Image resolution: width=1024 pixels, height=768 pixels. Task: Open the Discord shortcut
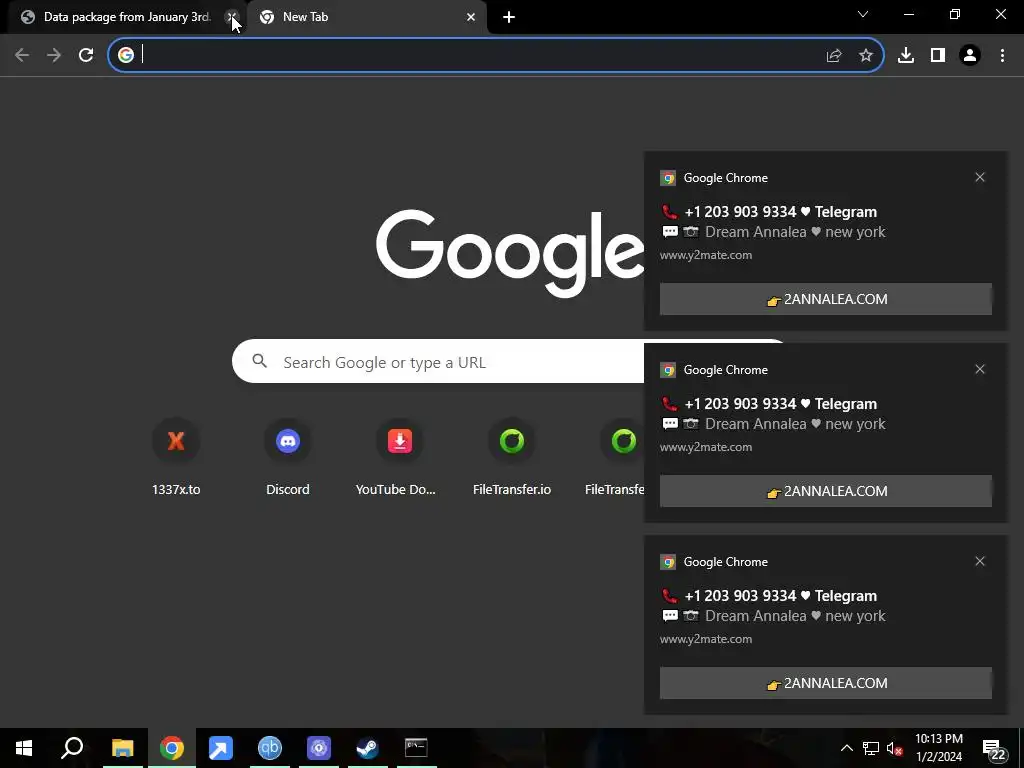(x=288, y=457)
